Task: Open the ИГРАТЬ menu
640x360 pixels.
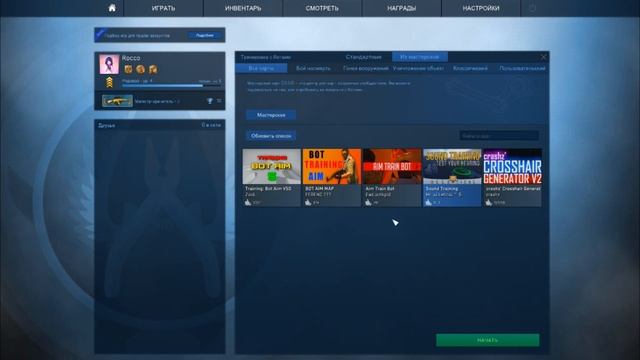Action: [163, 8]
